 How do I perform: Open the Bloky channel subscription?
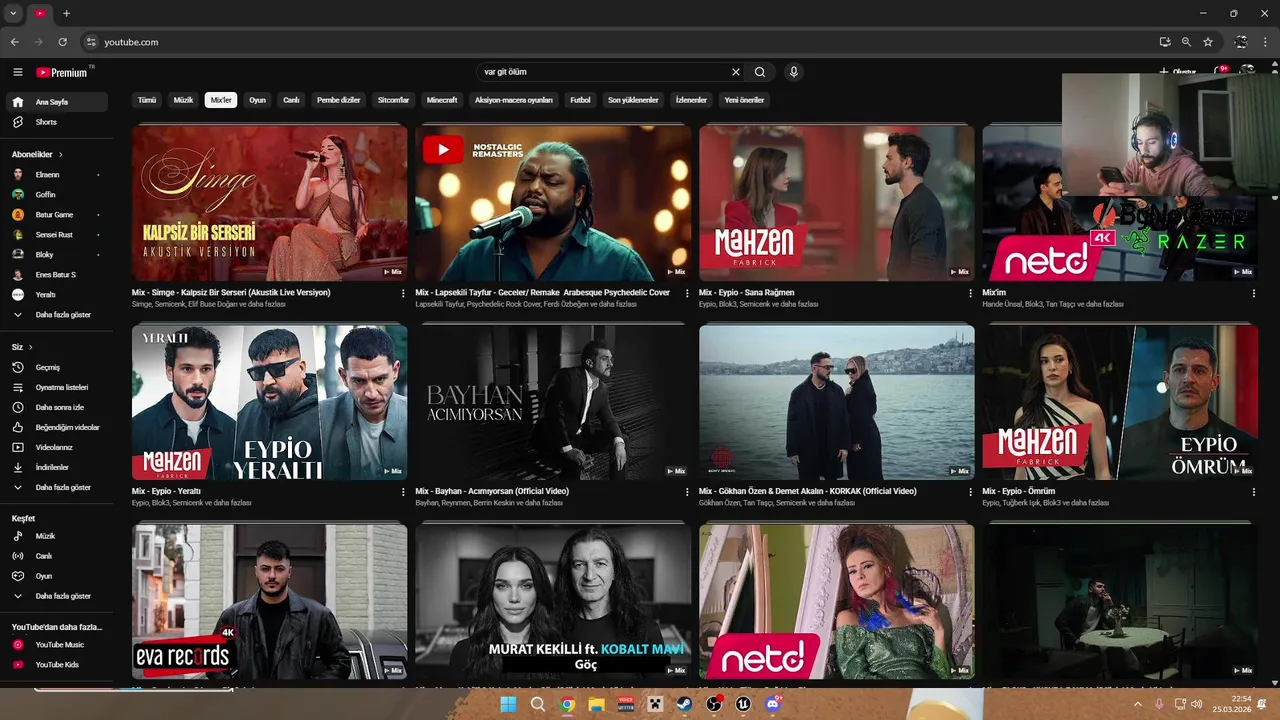pos(58,255)
